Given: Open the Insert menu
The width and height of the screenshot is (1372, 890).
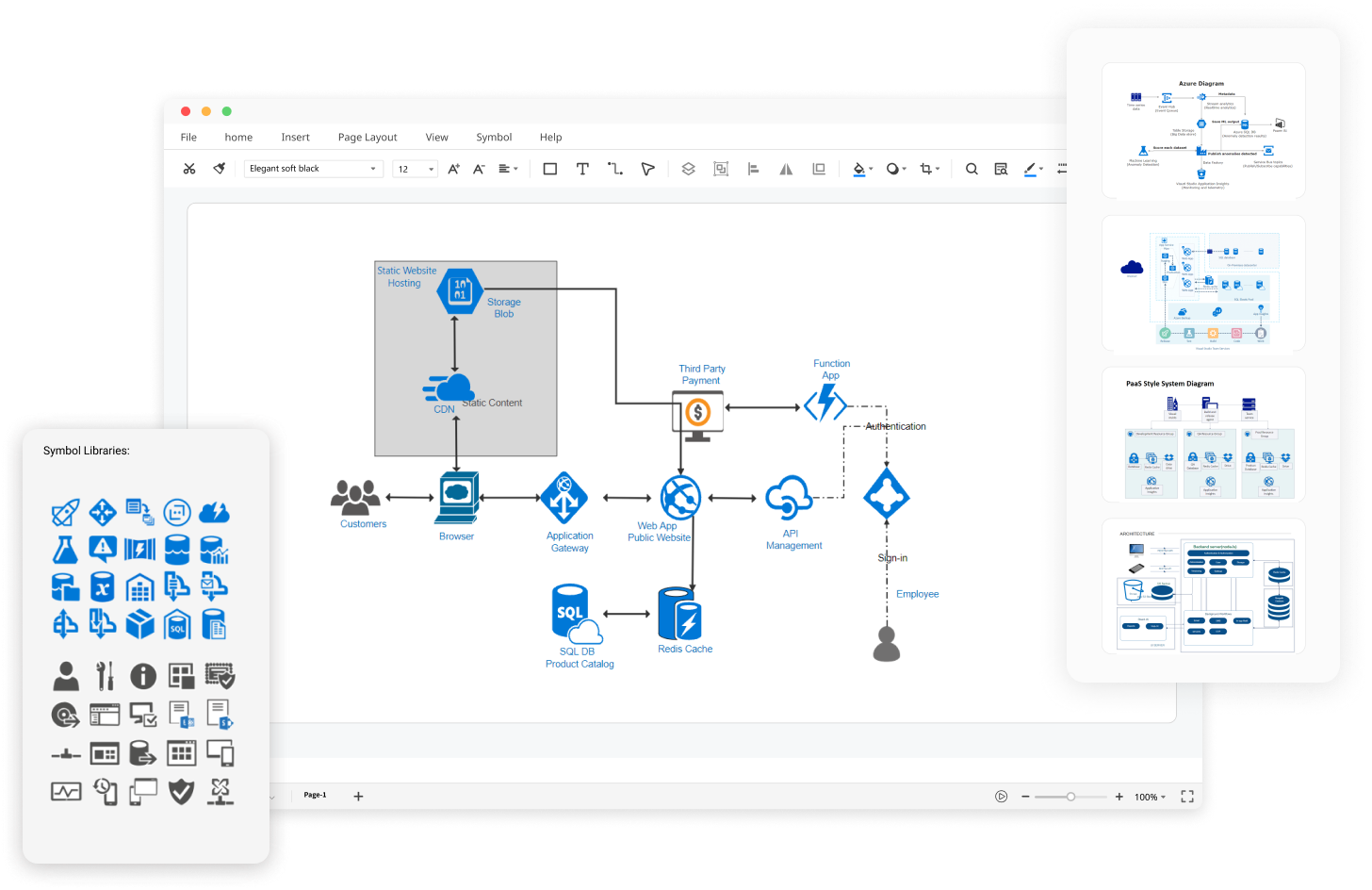Looking at the screenshot, I should pyautogui.click(x=295, y=137).
